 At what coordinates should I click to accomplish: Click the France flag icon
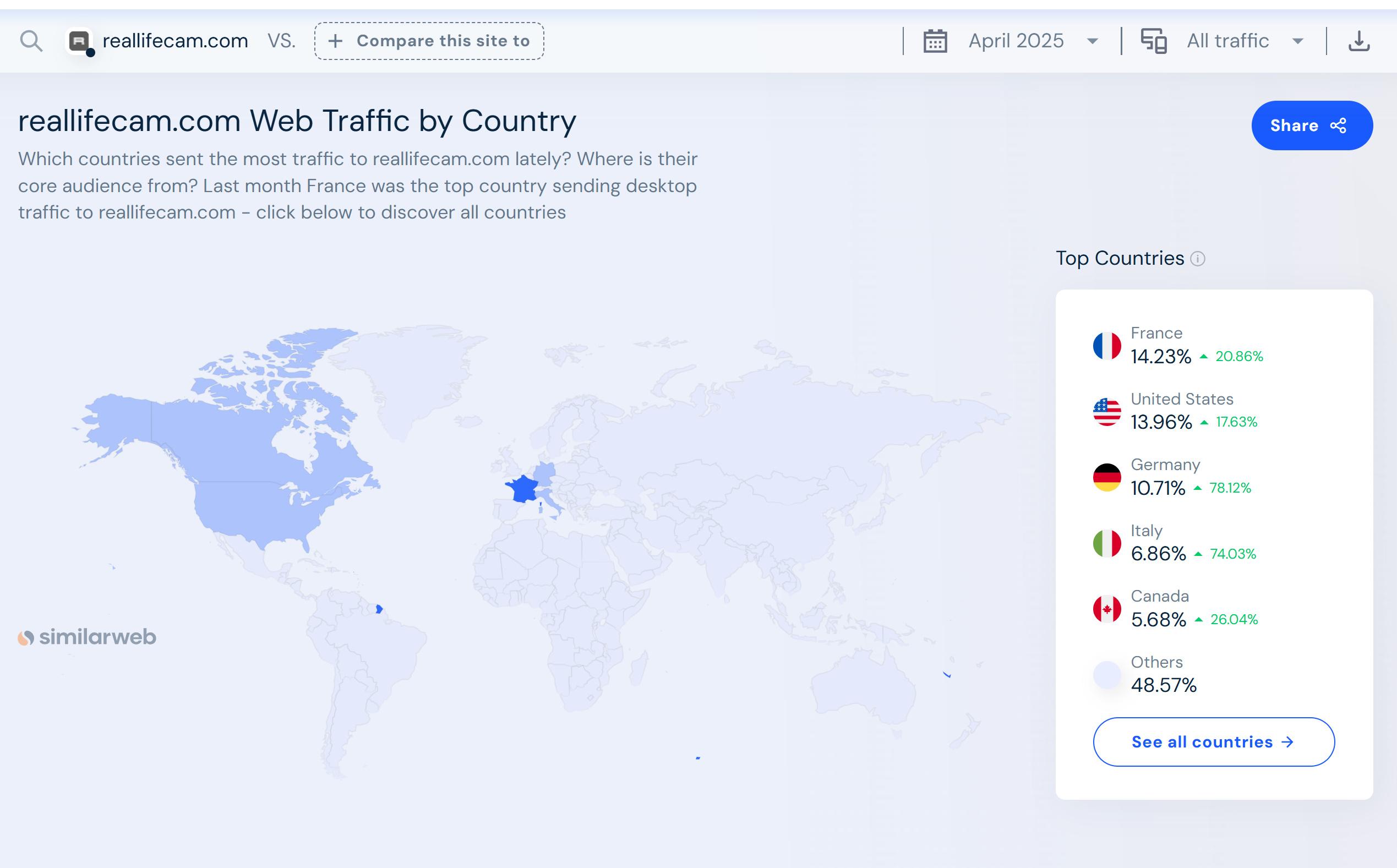click(x=1106, y=346)
